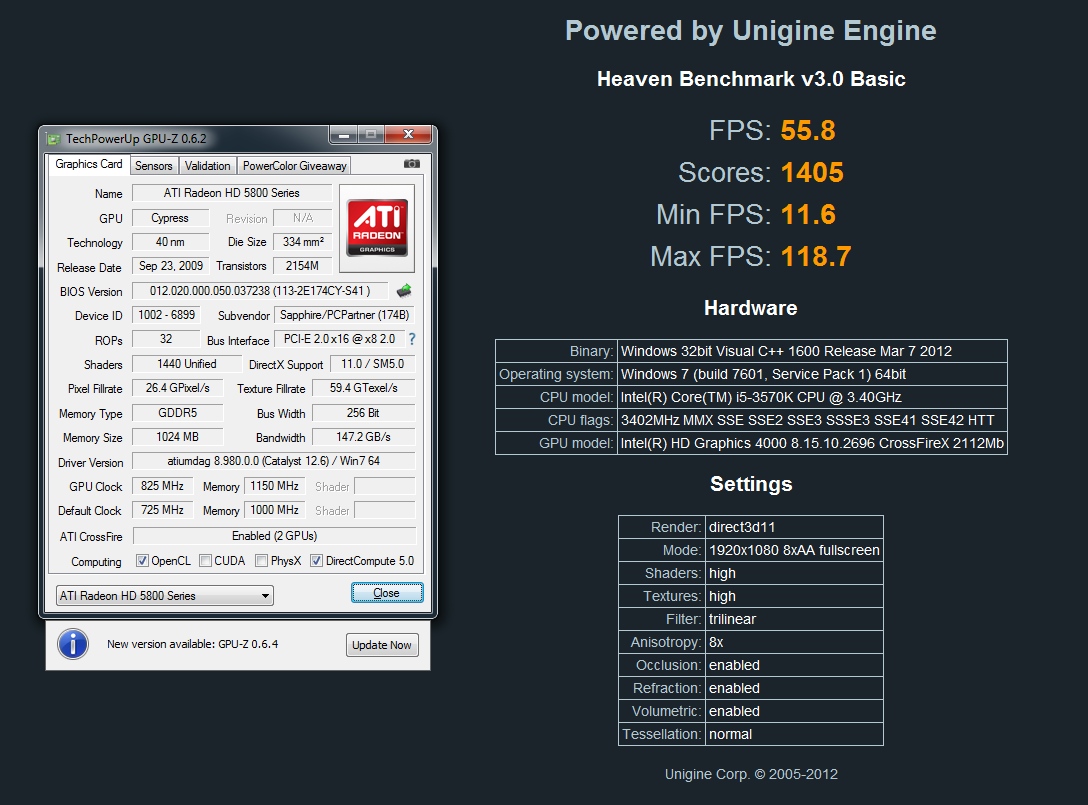Click the BIOS Version field
Screen dimensions: 1088x805
(260, 291)
